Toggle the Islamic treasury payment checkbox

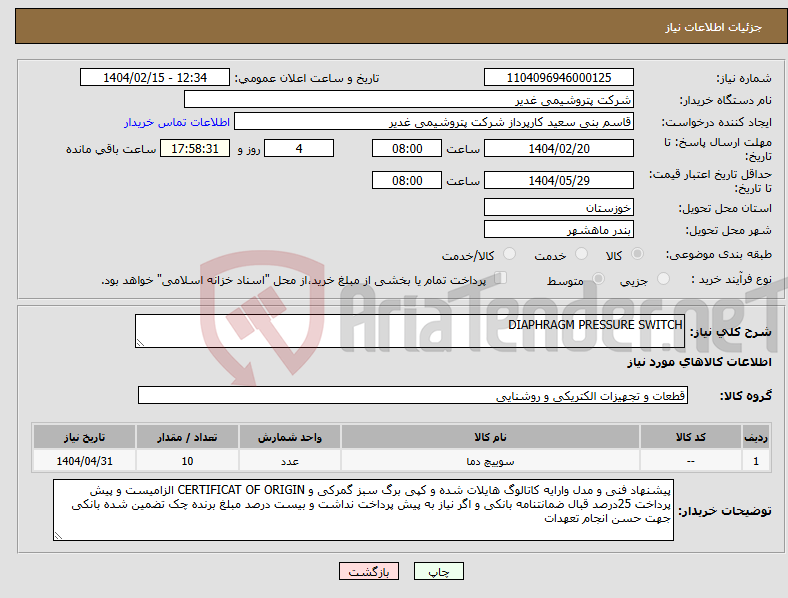pyautogui.click(x=500, y=278)
